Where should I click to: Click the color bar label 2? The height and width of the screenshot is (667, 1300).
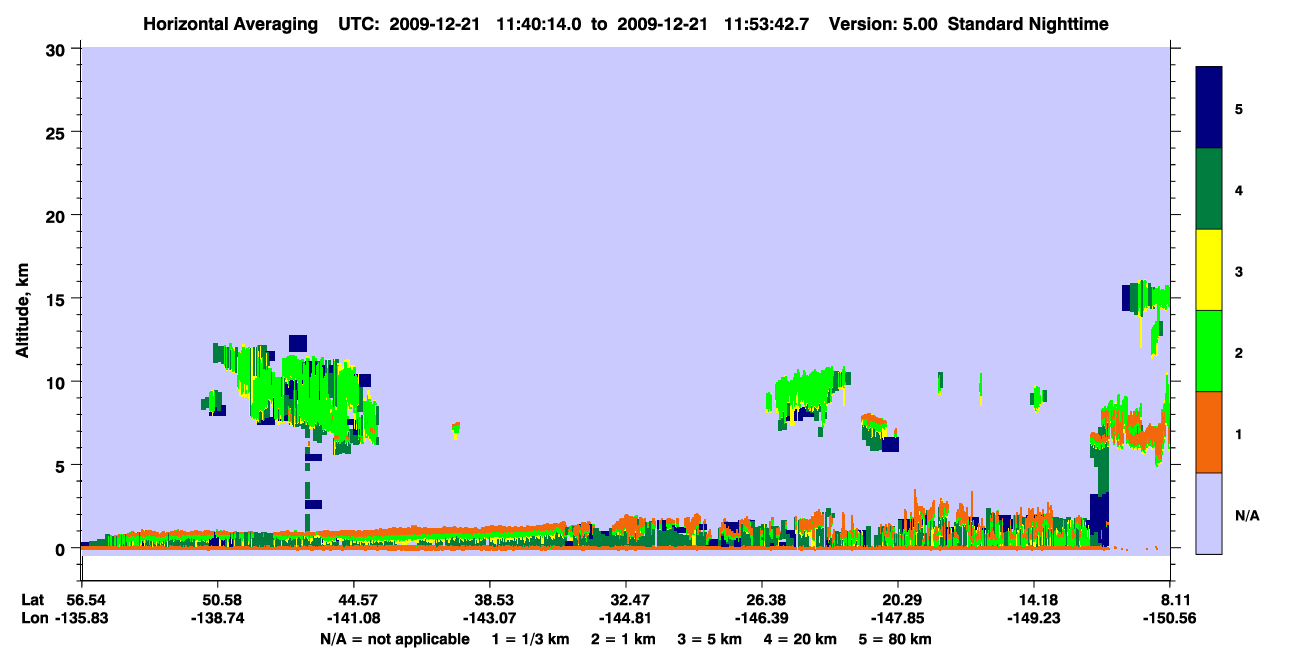[x=1239, y=351]
